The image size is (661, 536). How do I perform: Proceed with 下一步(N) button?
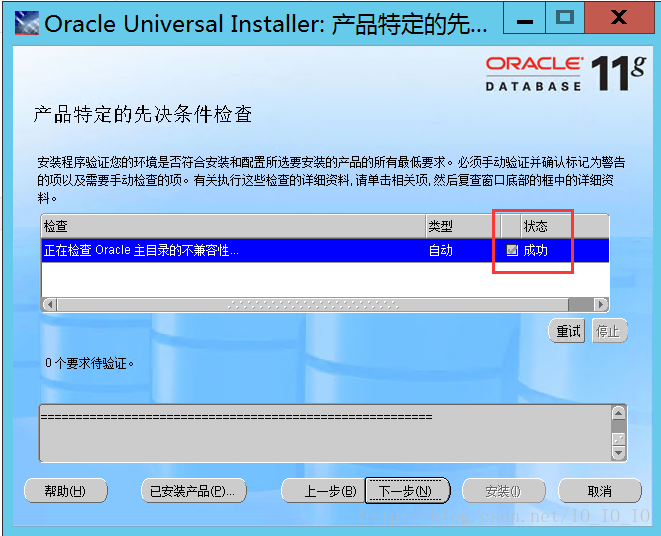408,491
